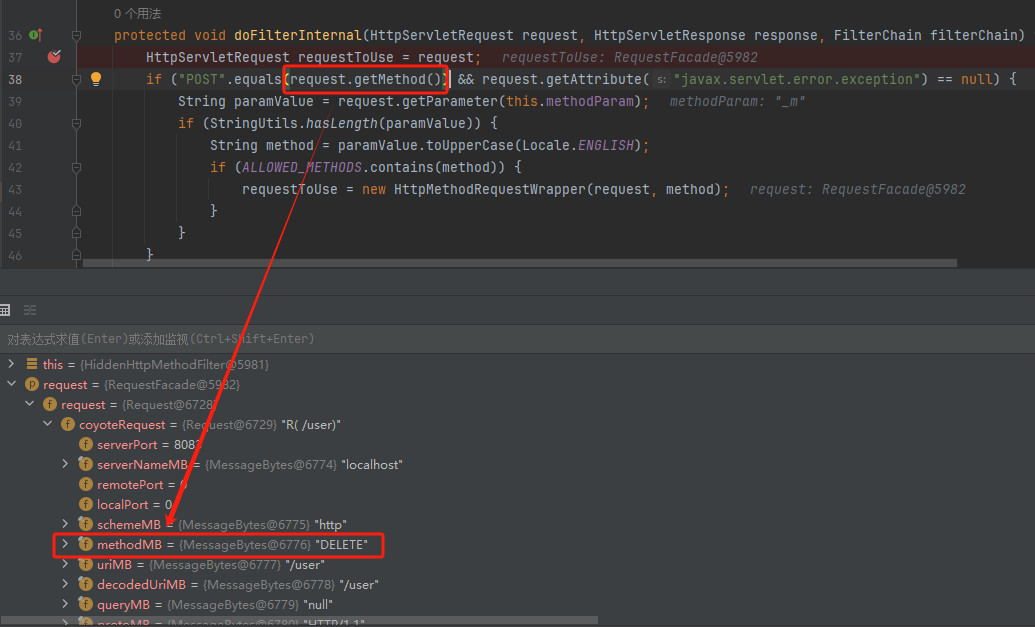Expand the queryMB node
The width and height of the screenshot is (1035, 627).
tap(65, 604)
